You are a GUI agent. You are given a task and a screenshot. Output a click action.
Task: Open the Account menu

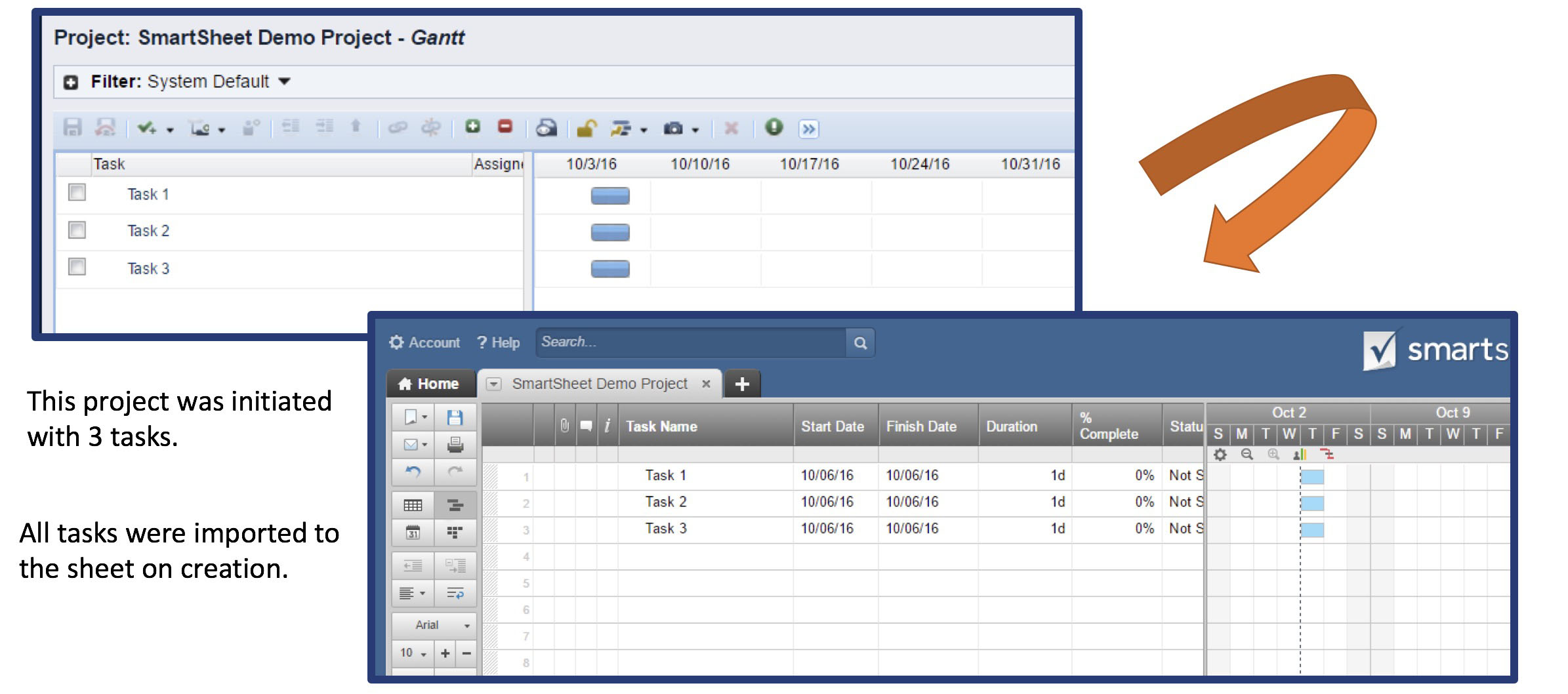[x=424, y=342]
